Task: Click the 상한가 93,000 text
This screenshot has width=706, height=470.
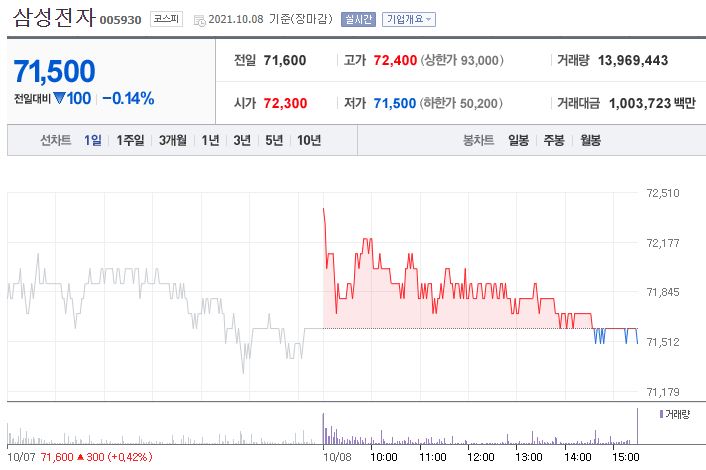Action: pyautogui.click(x=462, y=60)
